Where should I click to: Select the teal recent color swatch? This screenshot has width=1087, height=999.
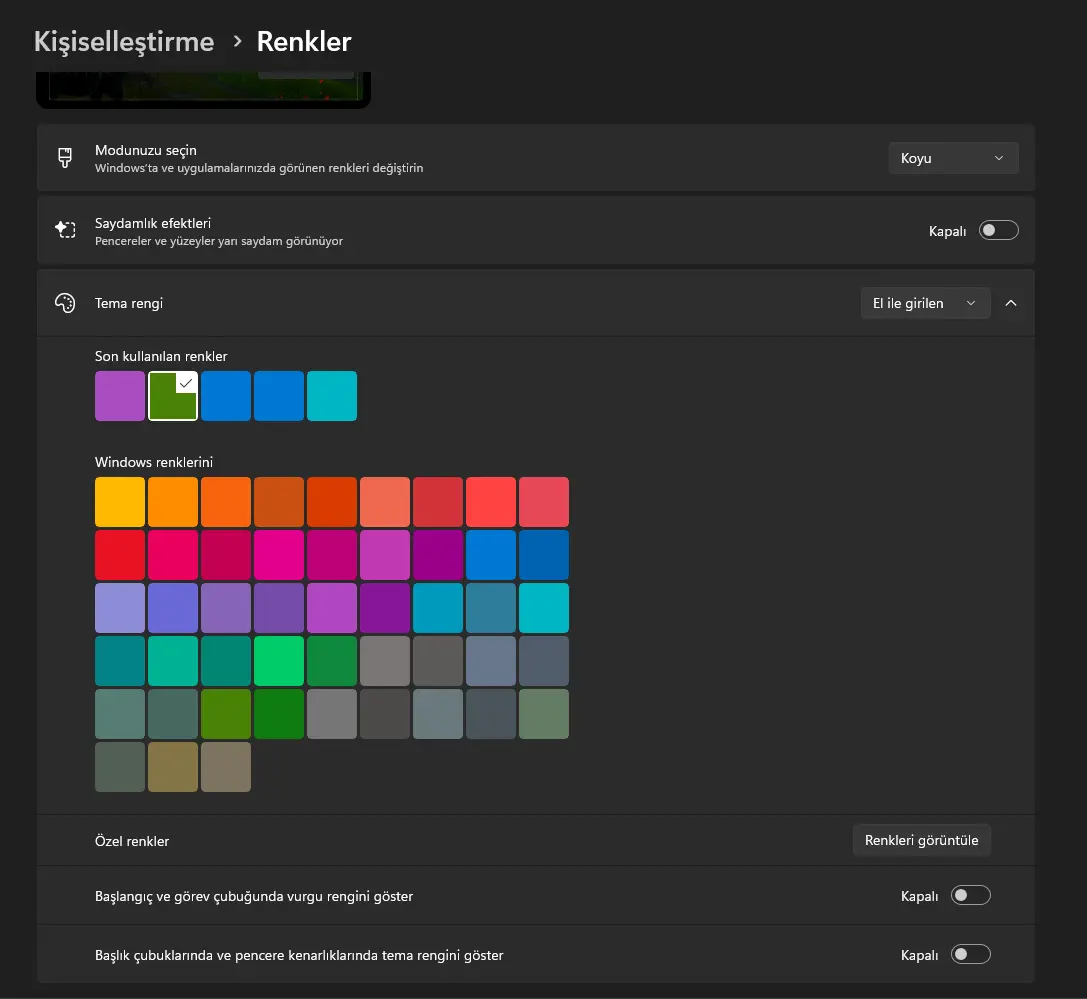click(331, 396)
